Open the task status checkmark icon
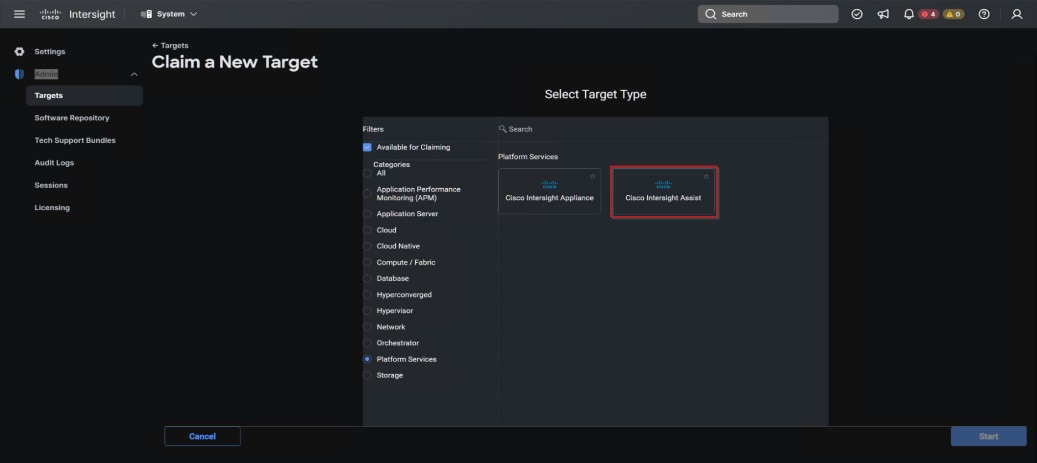 [857, 14]
